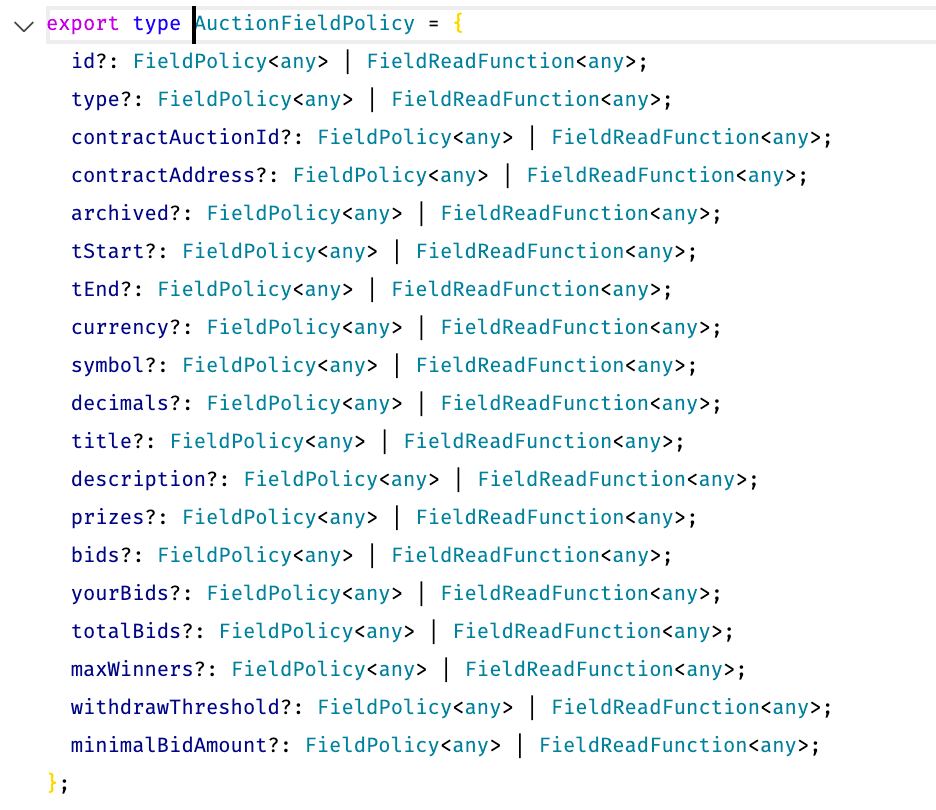Click FieldReadFunction on the id? line

[x=470, y=61]
